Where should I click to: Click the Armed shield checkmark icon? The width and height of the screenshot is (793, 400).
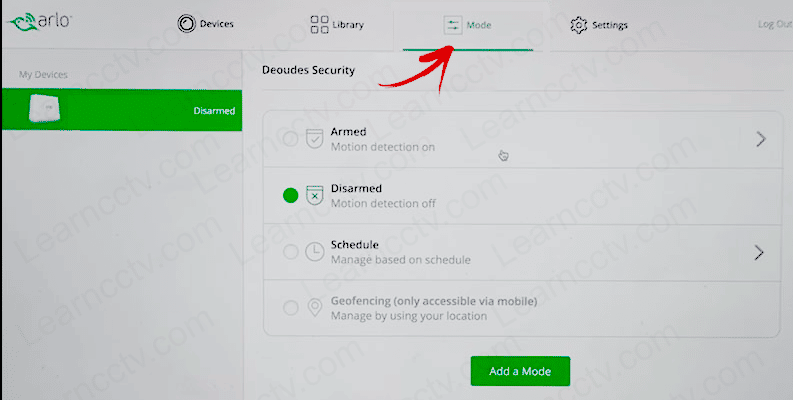click(x=314, y=139)
